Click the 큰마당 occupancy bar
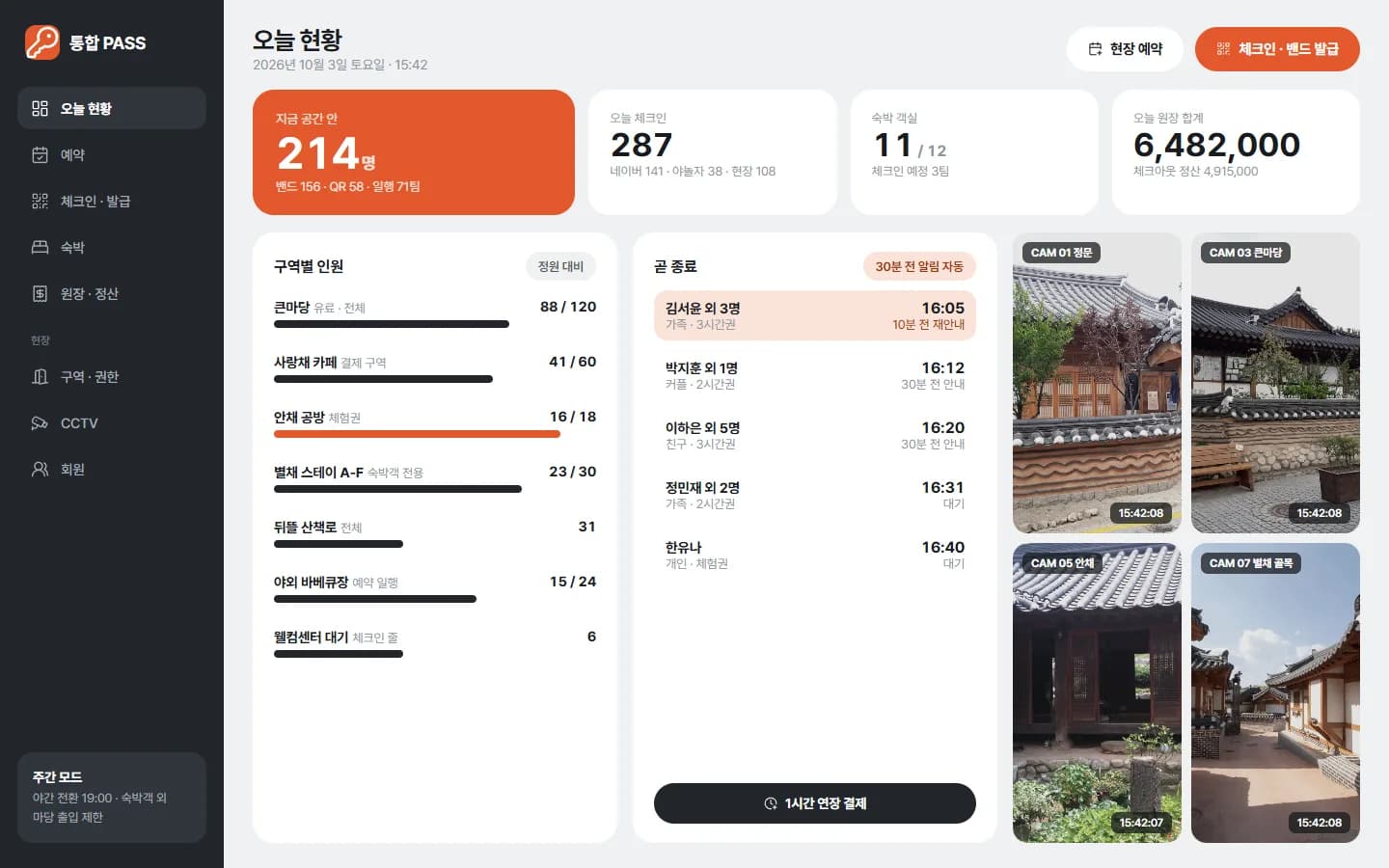This screenshot has width=1389, height=868. pyautogui.click(x=392, y=324)
